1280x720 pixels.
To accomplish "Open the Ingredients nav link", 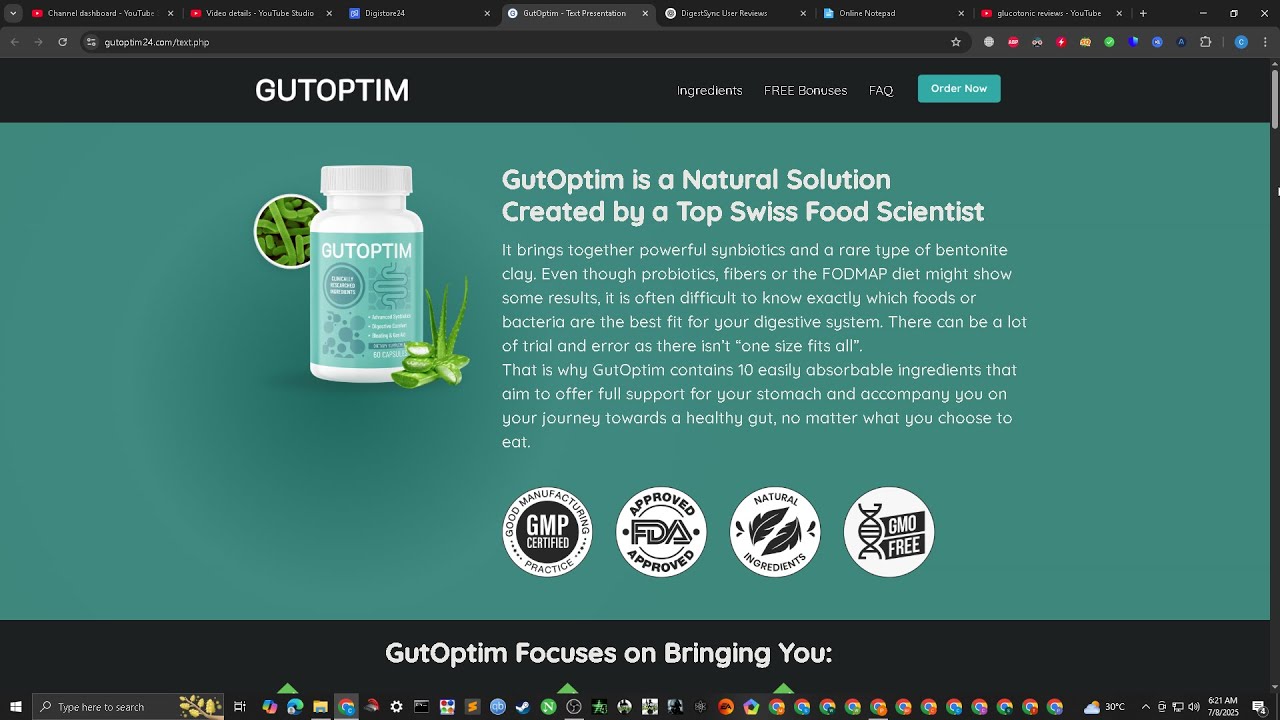I will click(x=709, y=90).
